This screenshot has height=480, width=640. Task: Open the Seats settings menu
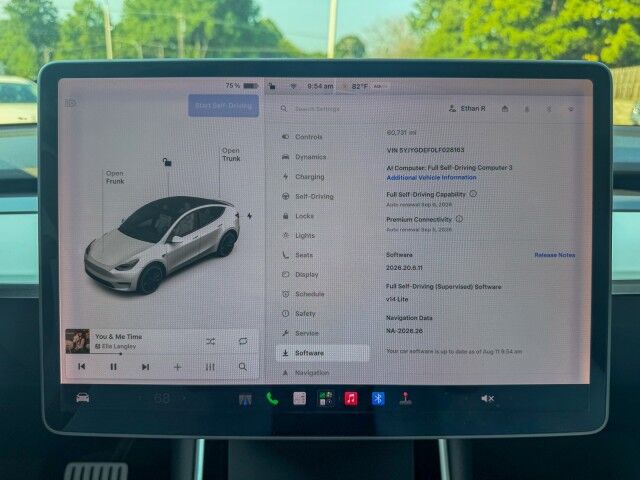pyautogui.click(x=298, y=255)
